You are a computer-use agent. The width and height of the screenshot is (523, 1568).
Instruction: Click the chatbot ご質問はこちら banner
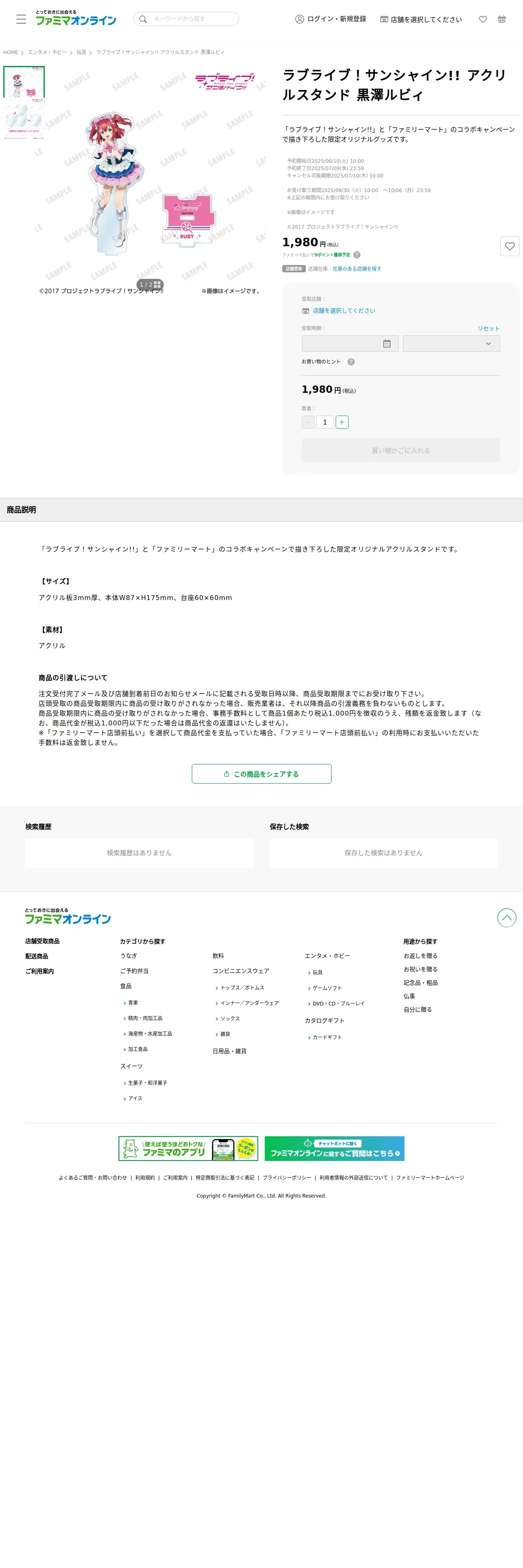click(x=334, y=1149)
